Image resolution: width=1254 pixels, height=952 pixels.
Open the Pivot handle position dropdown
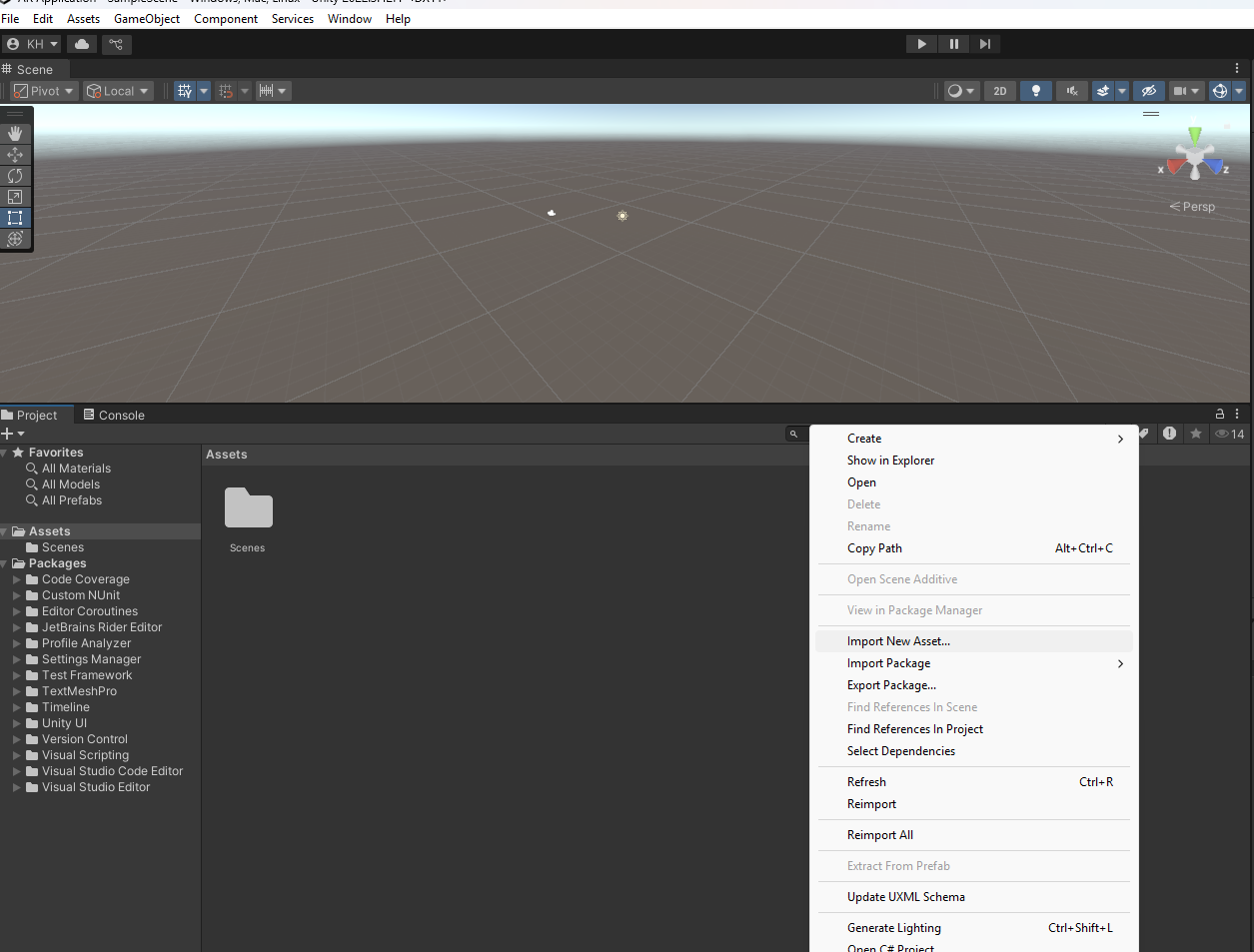tap(44, 91)
